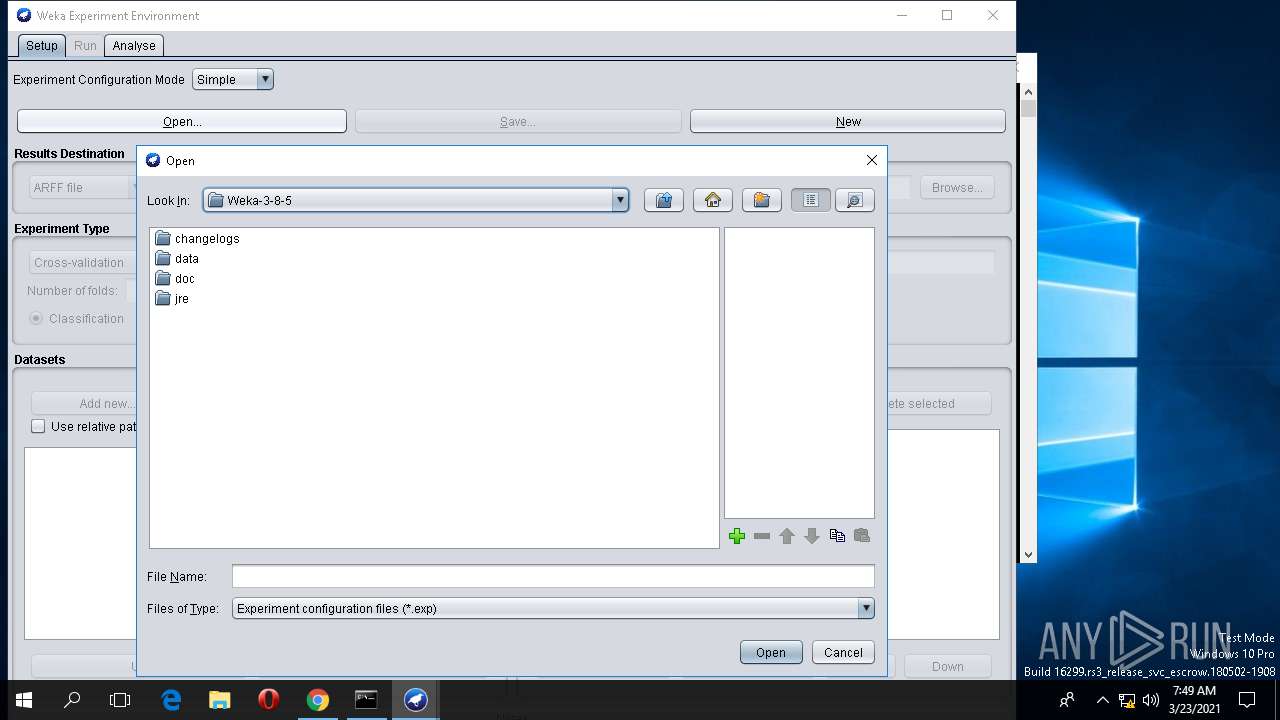Open Task View on taskbar
This screenshot has width=1280, height=720.
(120, 700)
